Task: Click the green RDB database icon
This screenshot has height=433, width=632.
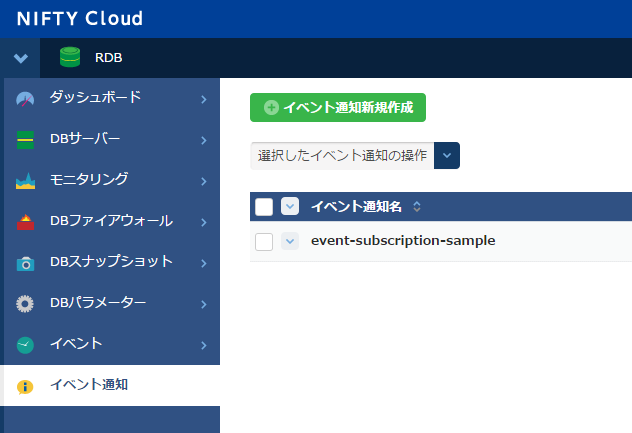Action: [x=70, y=57]
